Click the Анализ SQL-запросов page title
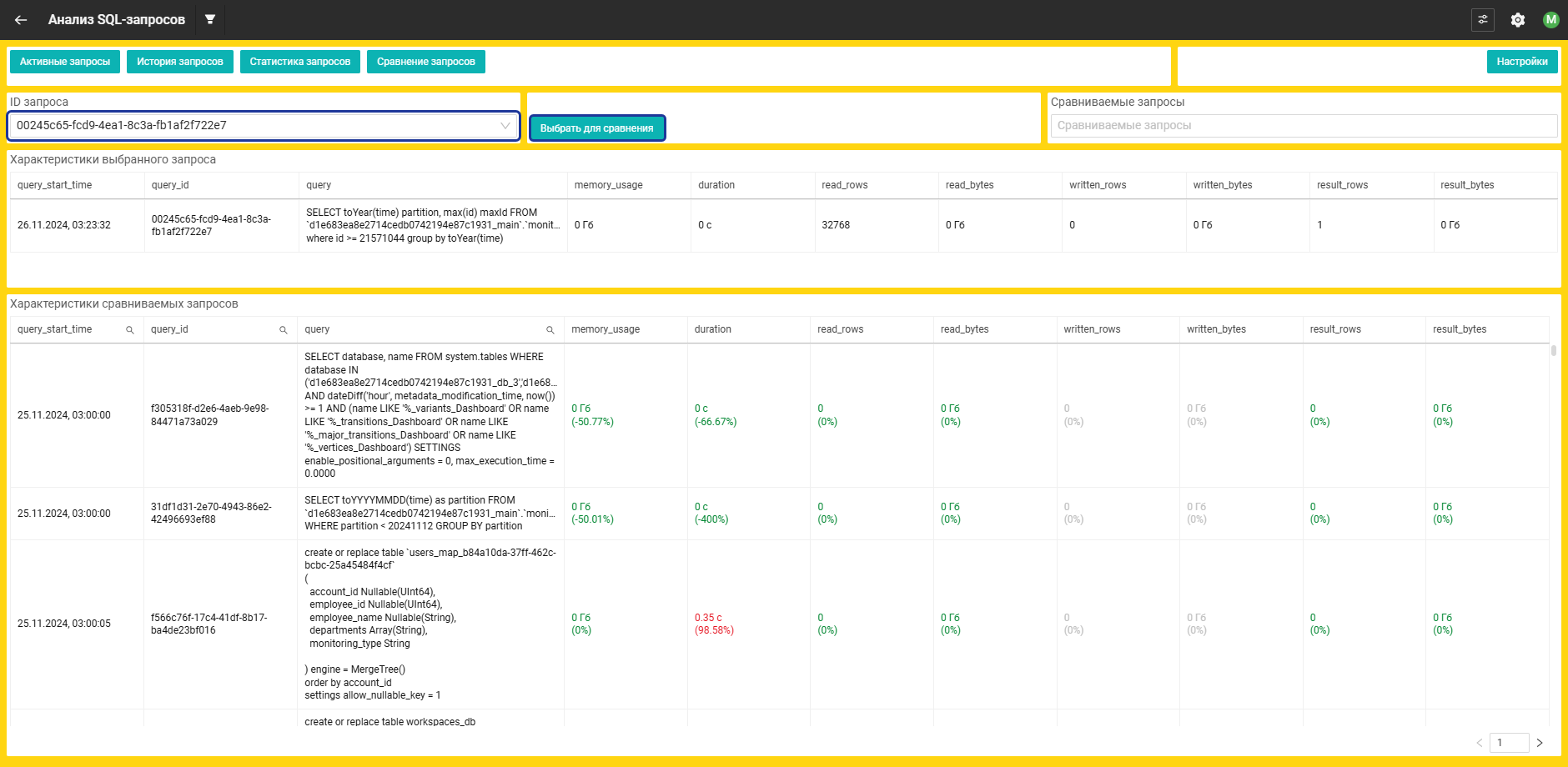Viewport: 1568px width, 767px height. pos(117,19)
